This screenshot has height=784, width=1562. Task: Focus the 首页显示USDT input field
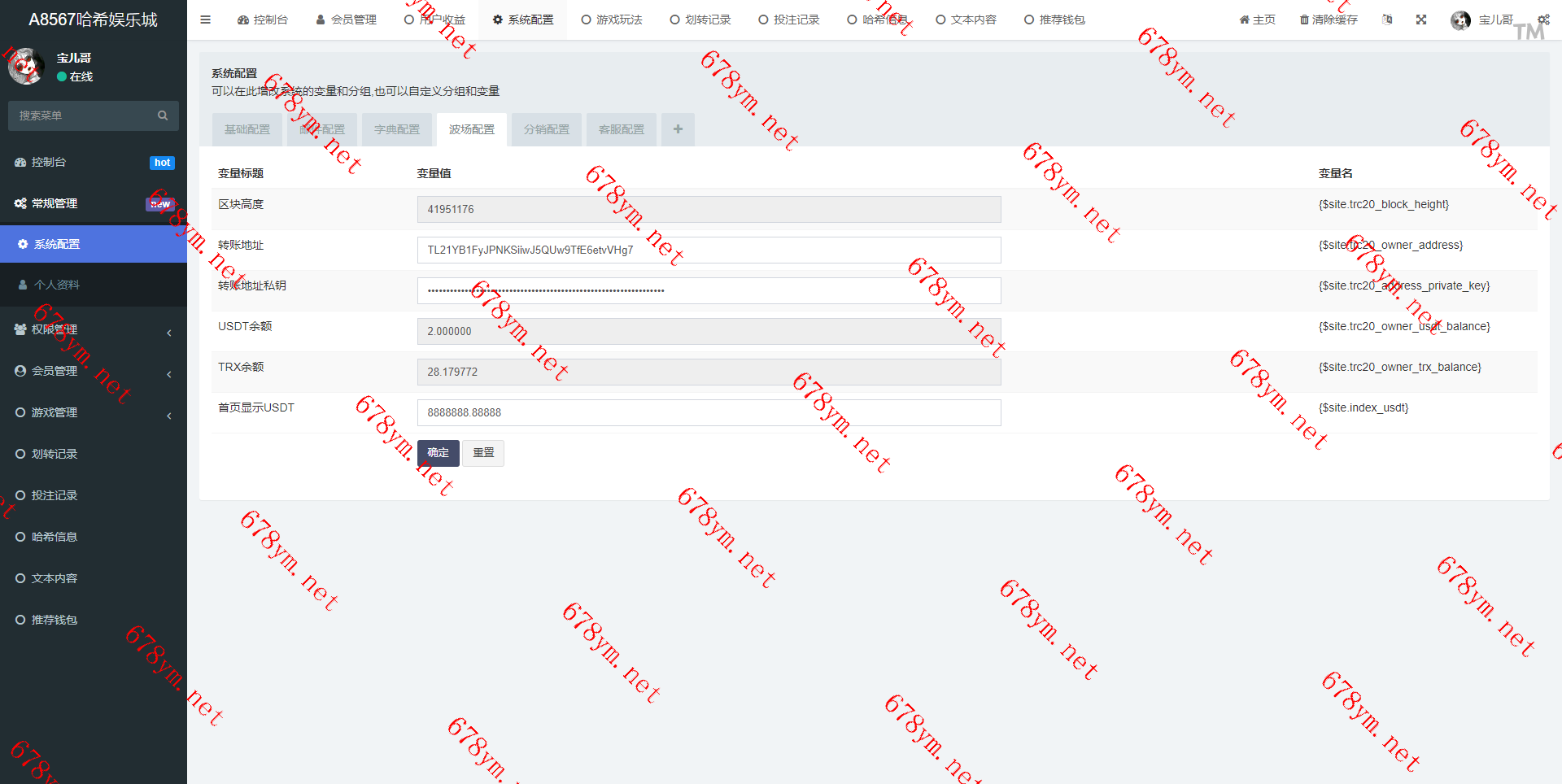click(x=709, y=412)
